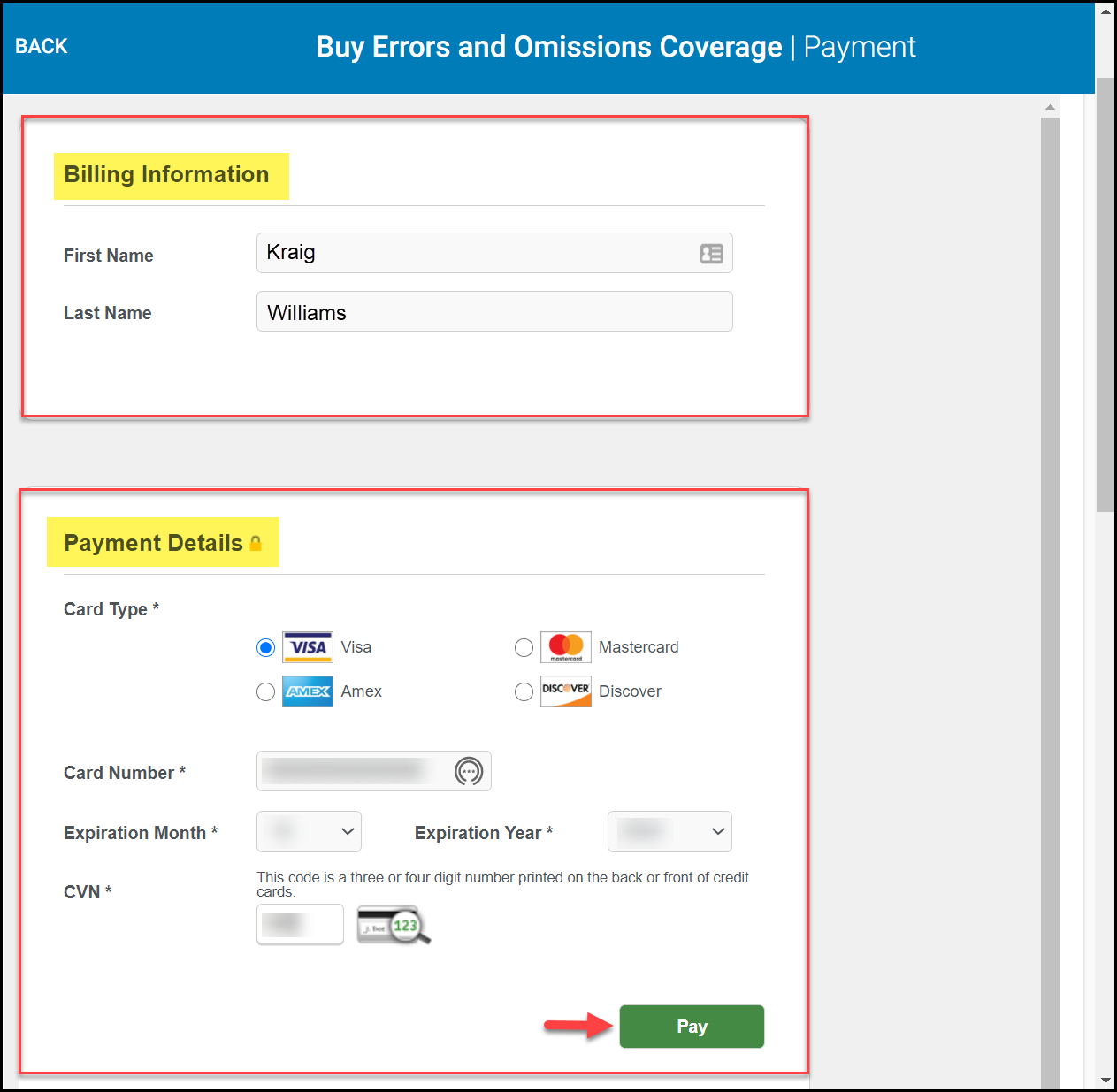Click the Discover card logo

(566, 691)
